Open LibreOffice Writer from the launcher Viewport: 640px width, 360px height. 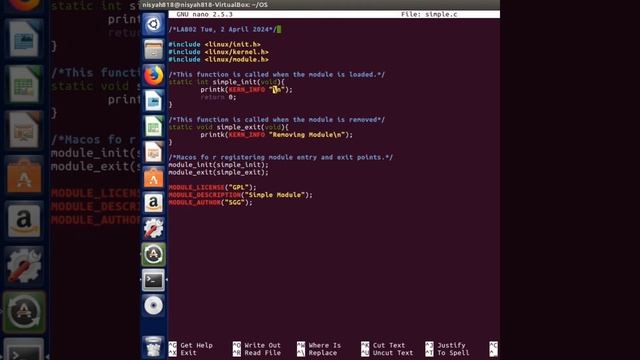pos(153,101)
